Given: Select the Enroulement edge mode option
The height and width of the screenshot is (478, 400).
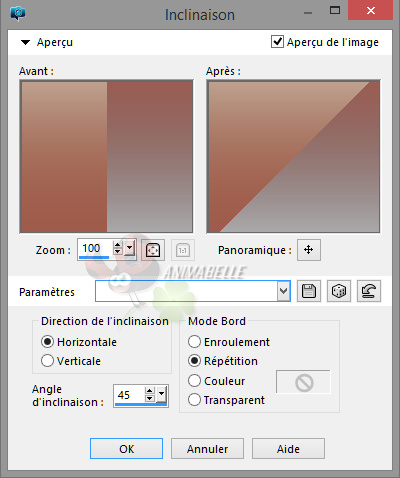Looking at the screenshot, I should (194, 342).
